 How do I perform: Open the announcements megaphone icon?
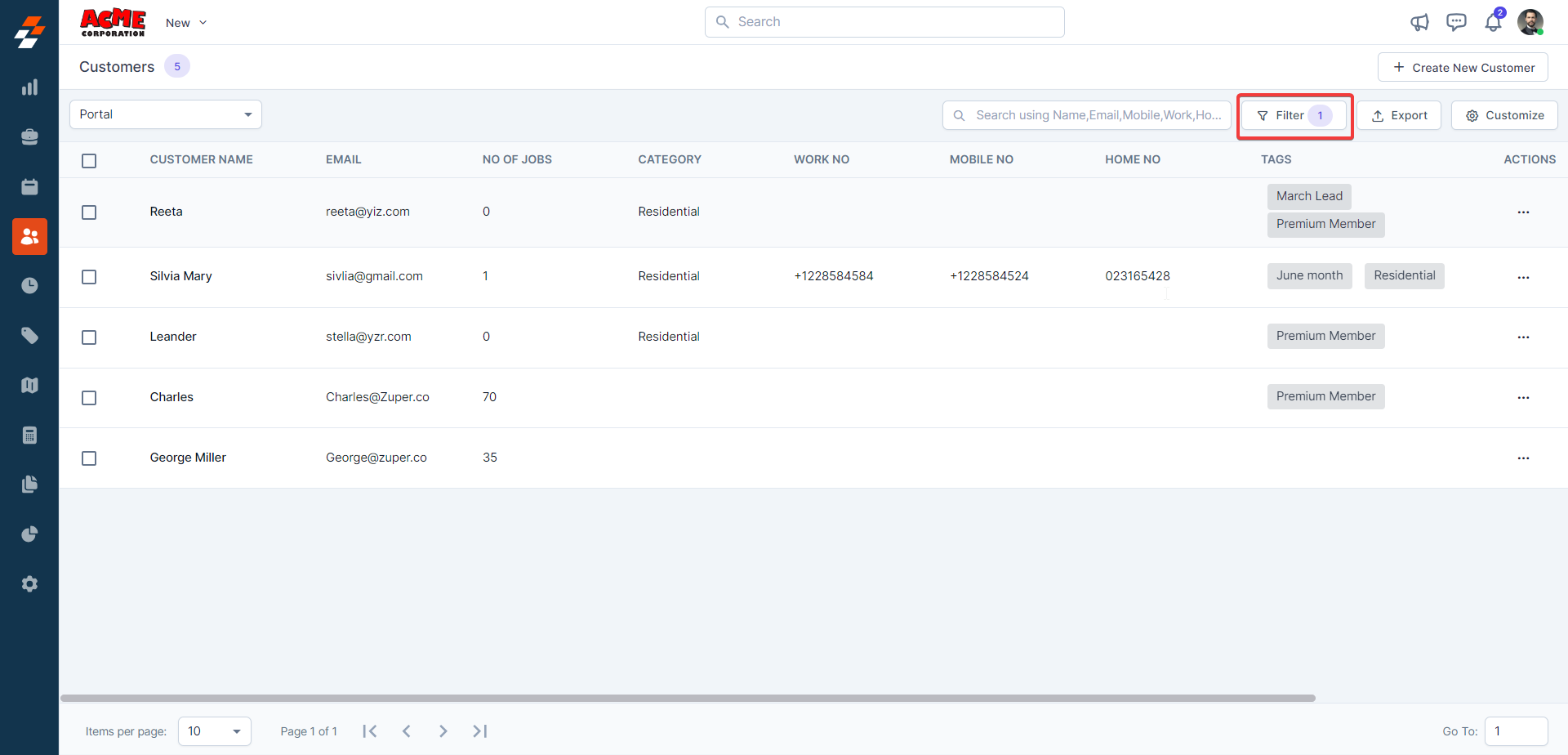click(1419, 23)
